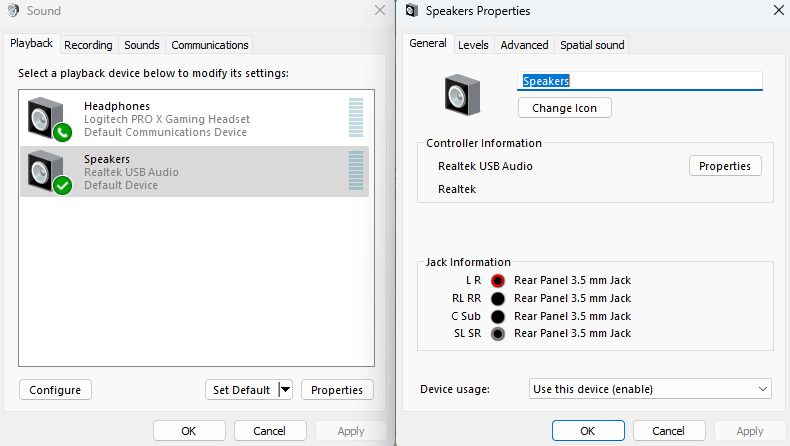Switch to the Levels tab
Image resolution: width=790 pixels, height=446 pixels.
473,45
